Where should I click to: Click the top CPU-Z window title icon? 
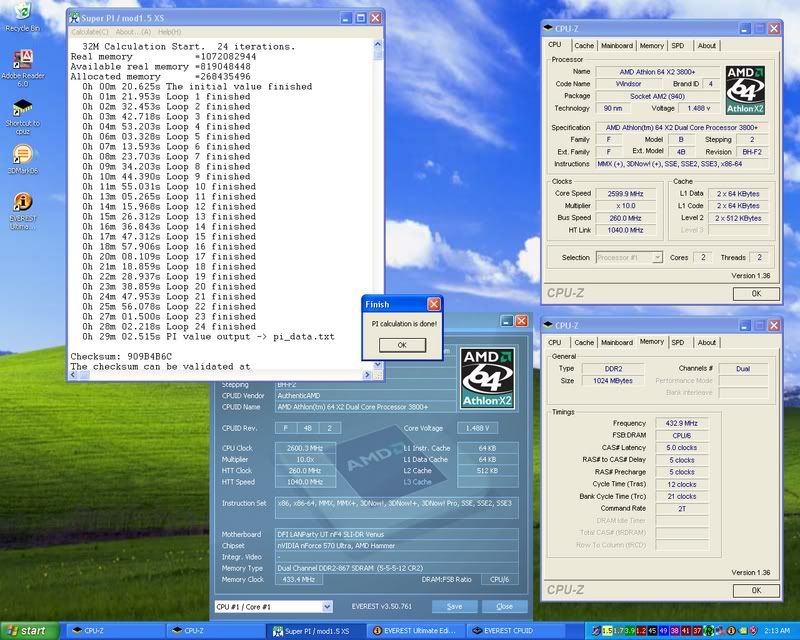(x=548, y=28)
